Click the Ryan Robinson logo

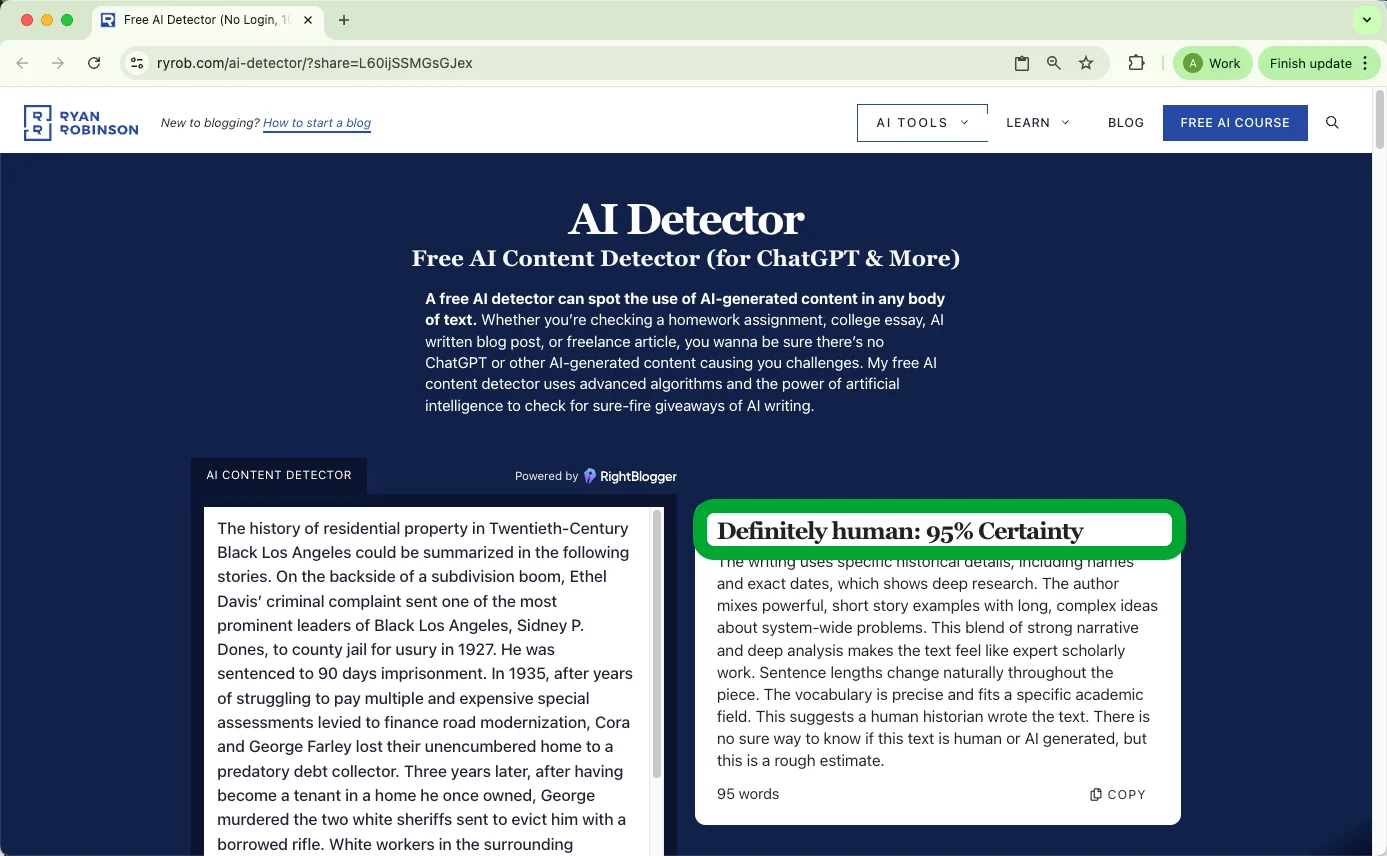click(x=80, y=121)
